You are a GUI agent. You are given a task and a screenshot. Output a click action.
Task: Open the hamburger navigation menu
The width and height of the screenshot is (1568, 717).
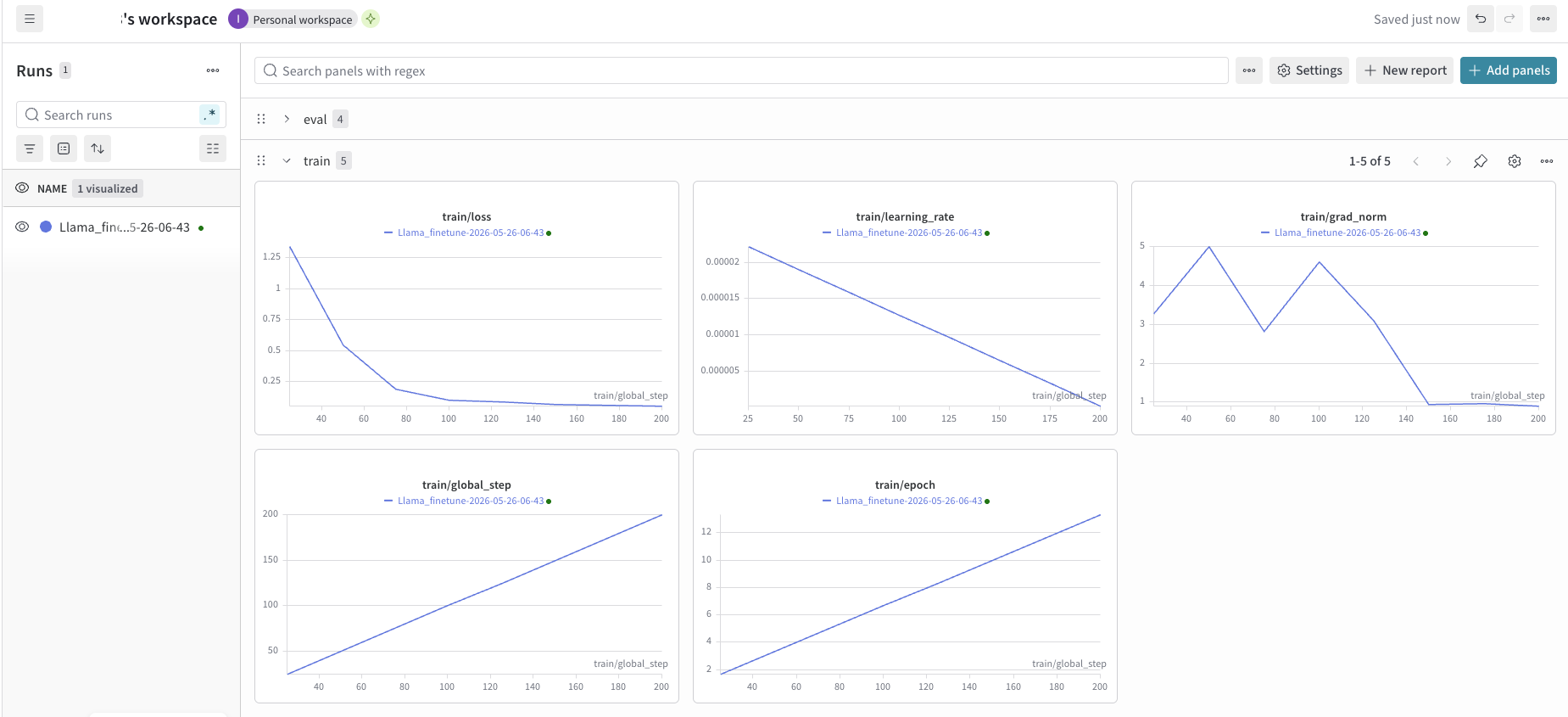30,19
